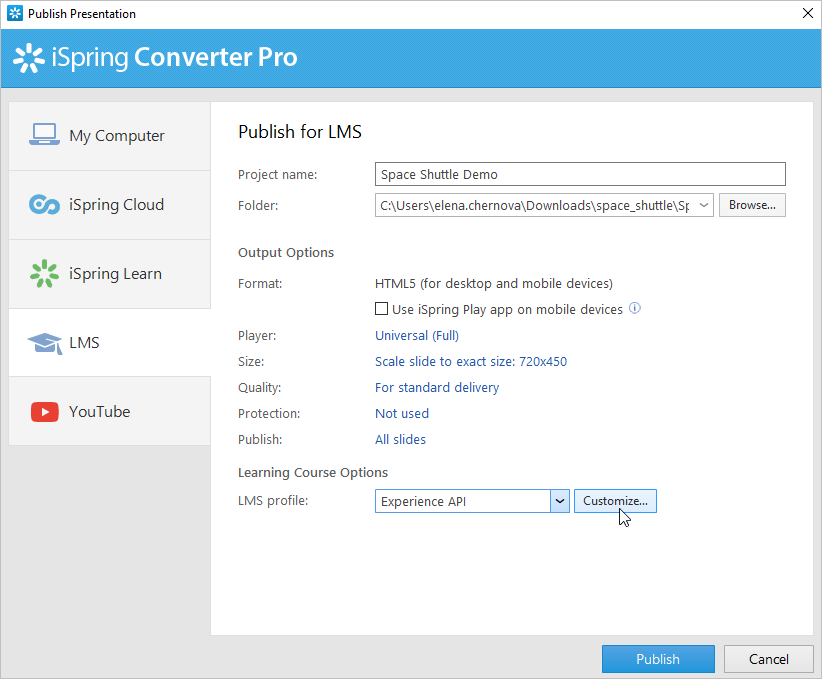
Task: Select the Experience API combo box
Action: tap(472, 501)
